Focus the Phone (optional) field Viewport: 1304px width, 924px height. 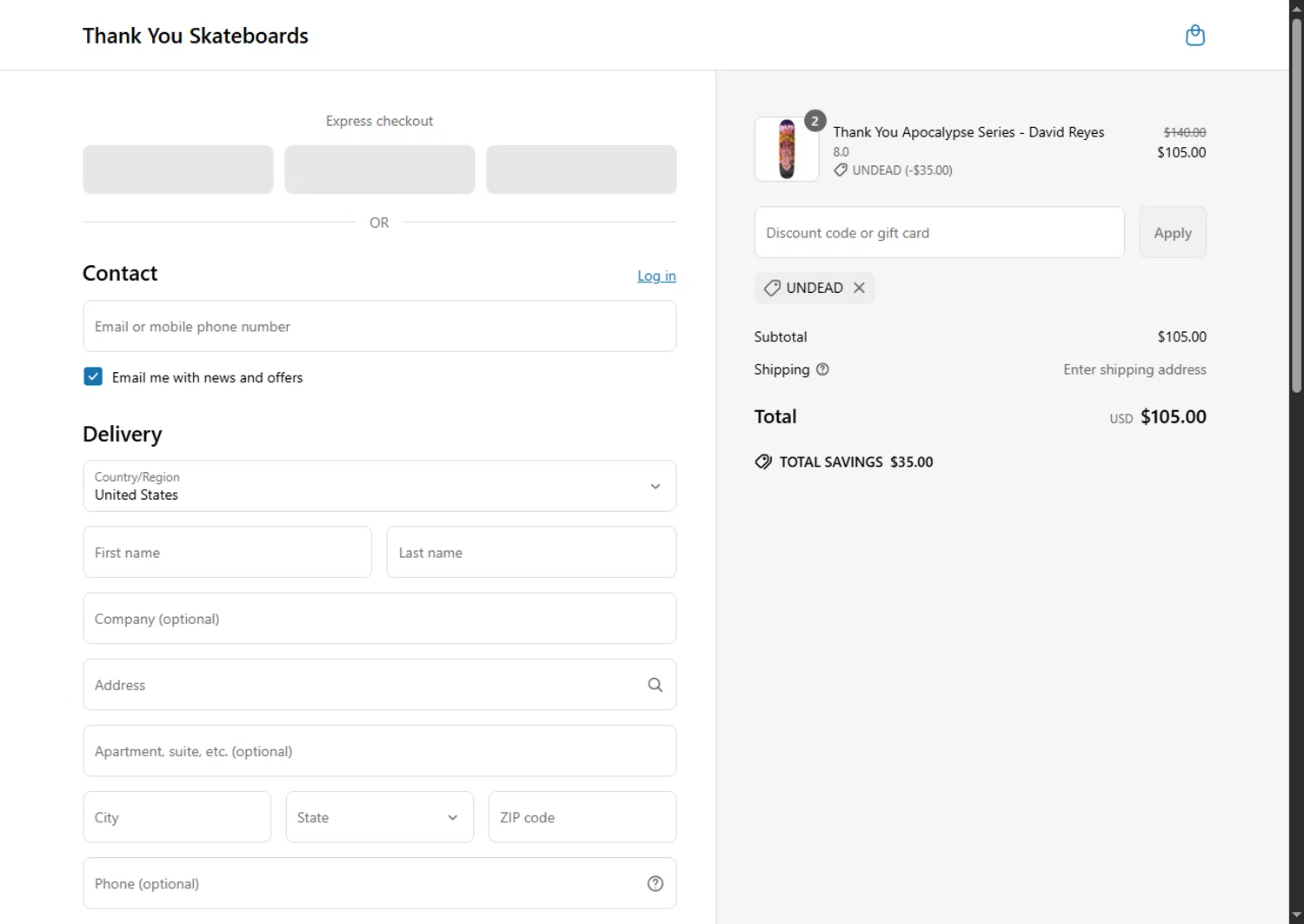pos(380,884)
